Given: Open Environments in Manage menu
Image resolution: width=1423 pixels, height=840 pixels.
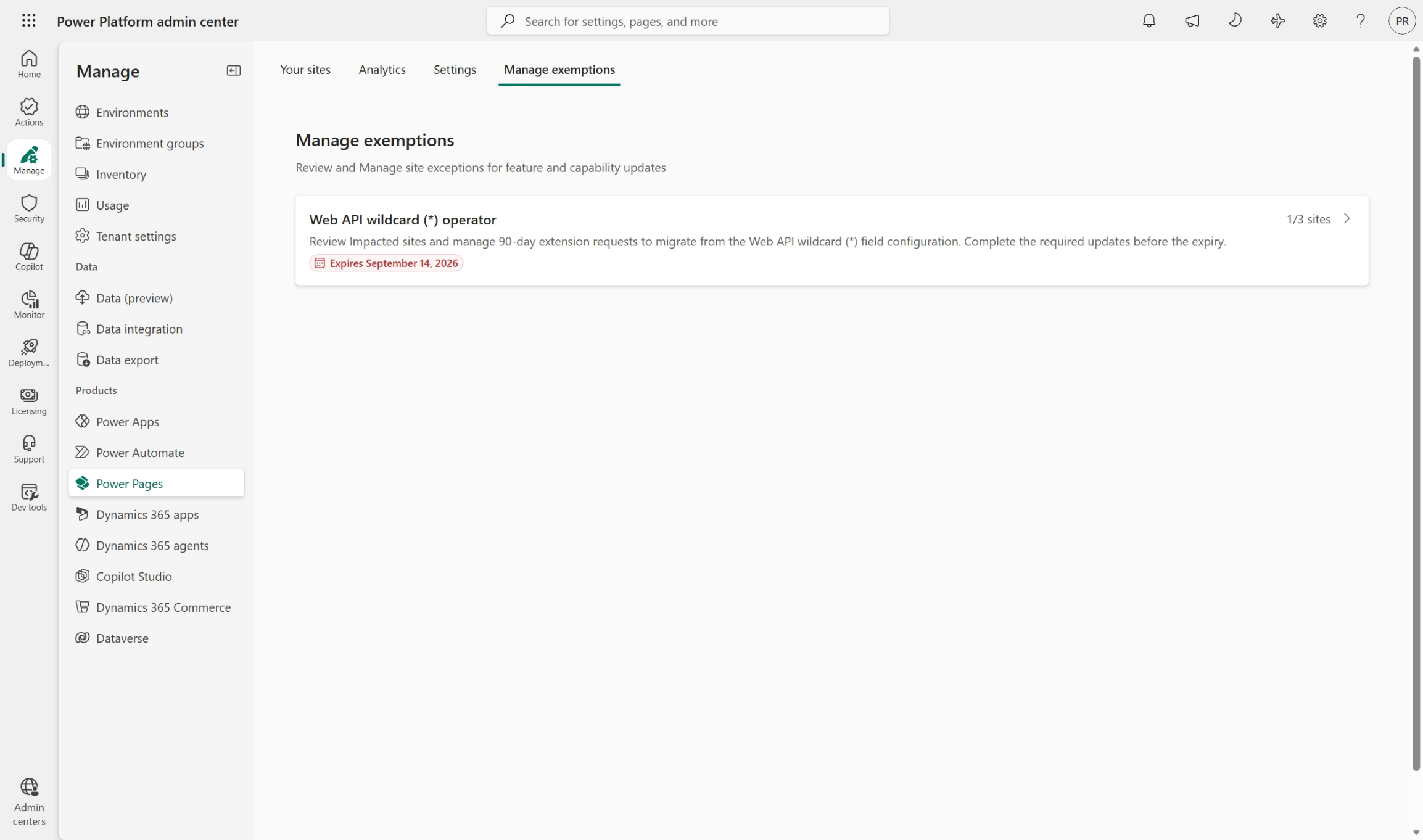Looking at the screenshot, I should pyautogui.click(x=157, y=112).
